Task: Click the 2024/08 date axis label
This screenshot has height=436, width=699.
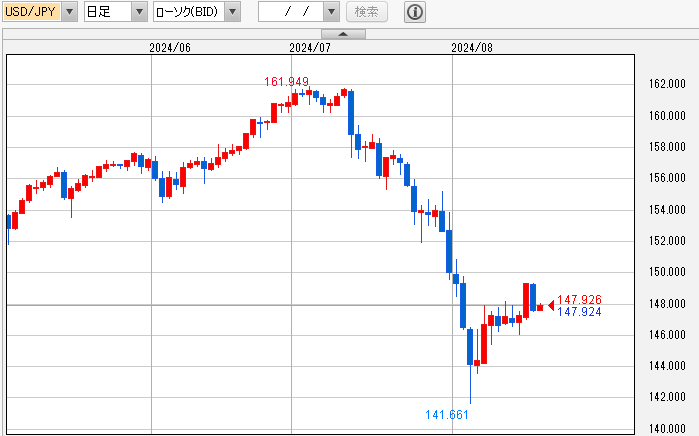Action: coord(472,48)
